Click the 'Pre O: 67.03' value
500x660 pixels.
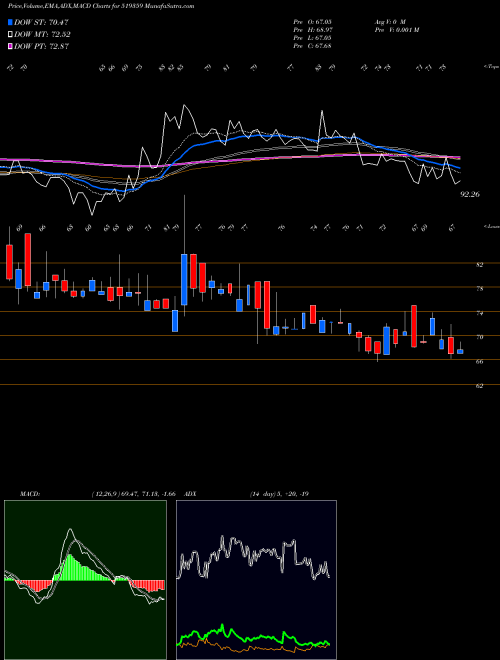tap(312, 21)
